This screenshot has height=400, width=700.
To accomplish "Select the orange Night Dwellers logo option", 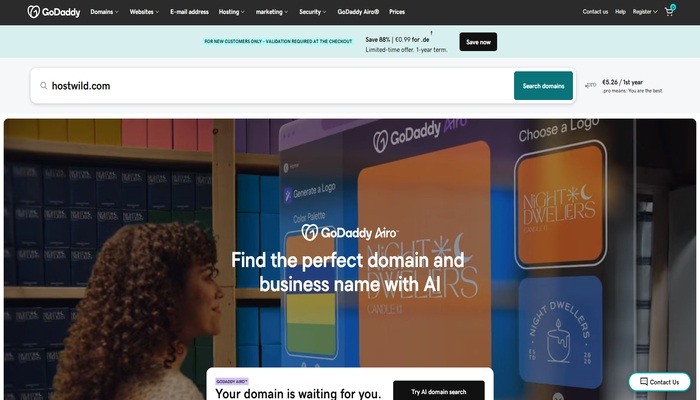I will [x=560, y=204].
